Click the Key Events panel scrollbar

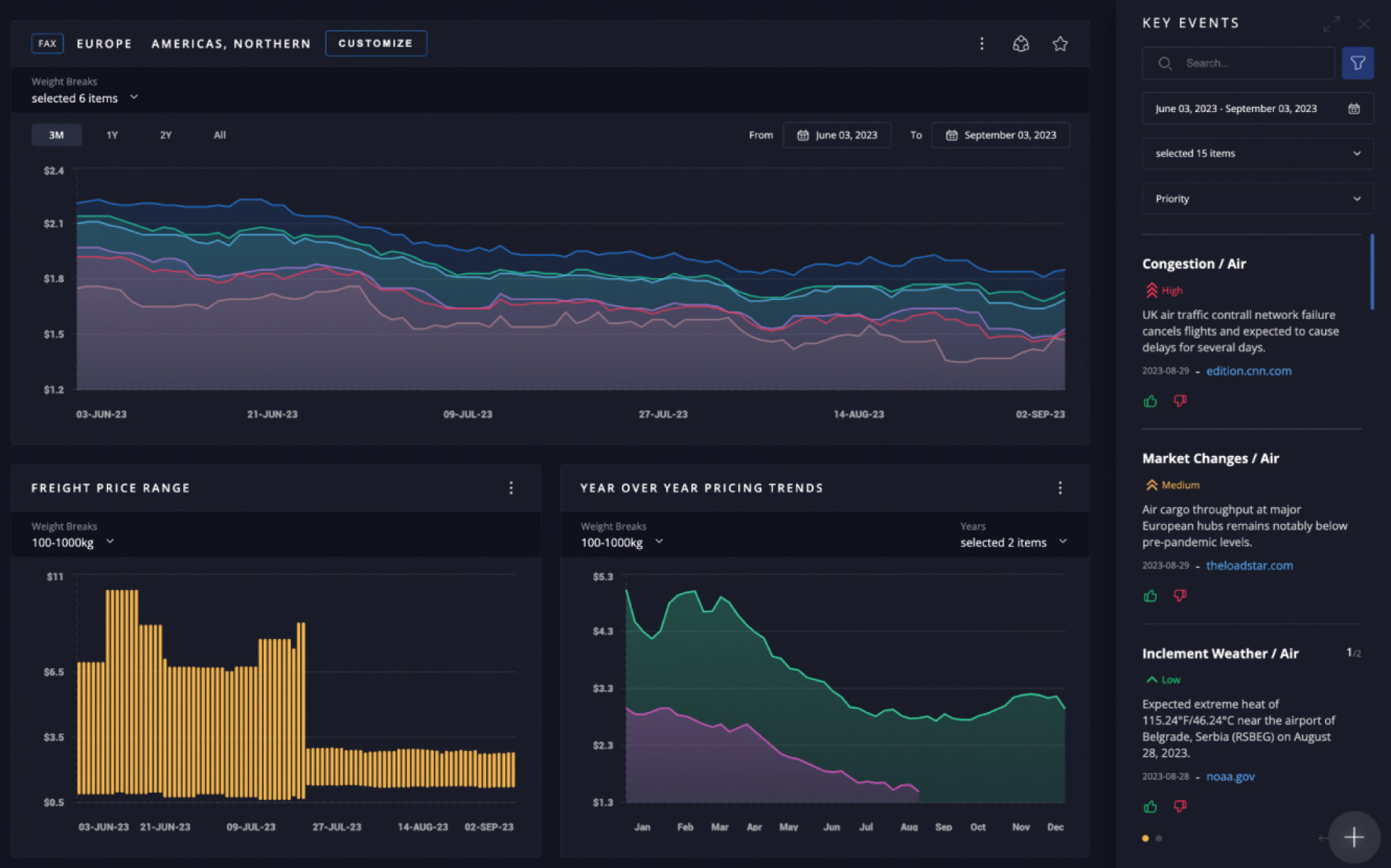1371,272
